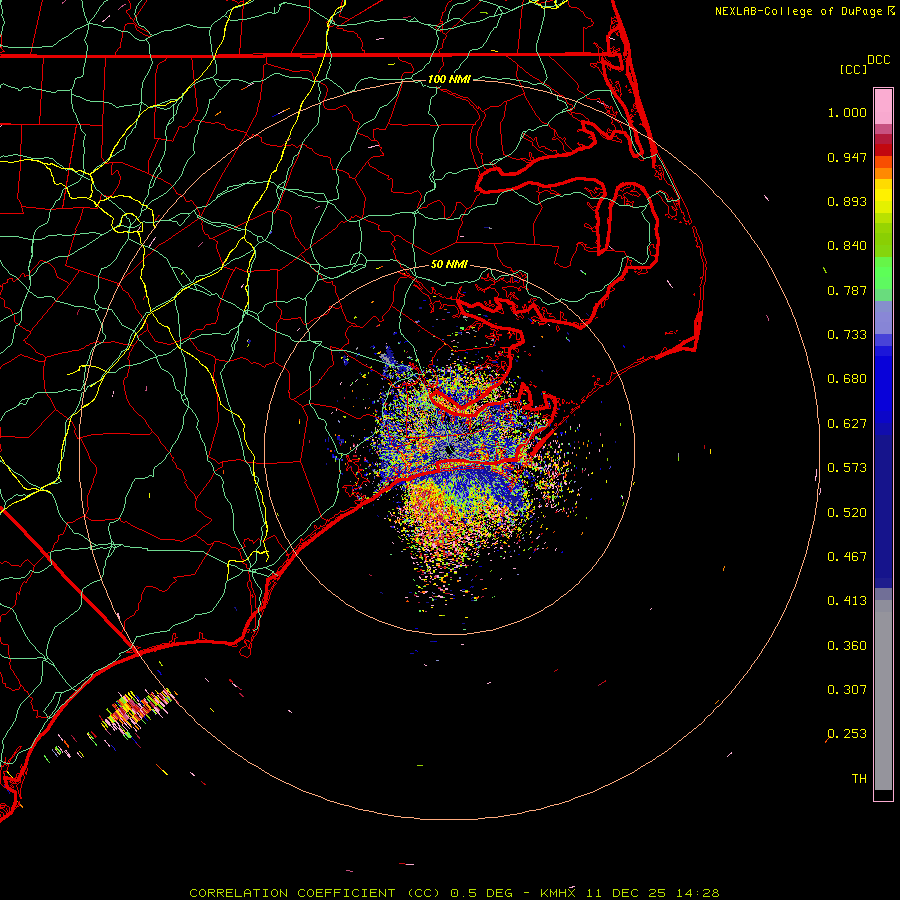This screenshot has width=900, height=900.
Task: Click the 1.000 scale value
Action: [847, 112]
